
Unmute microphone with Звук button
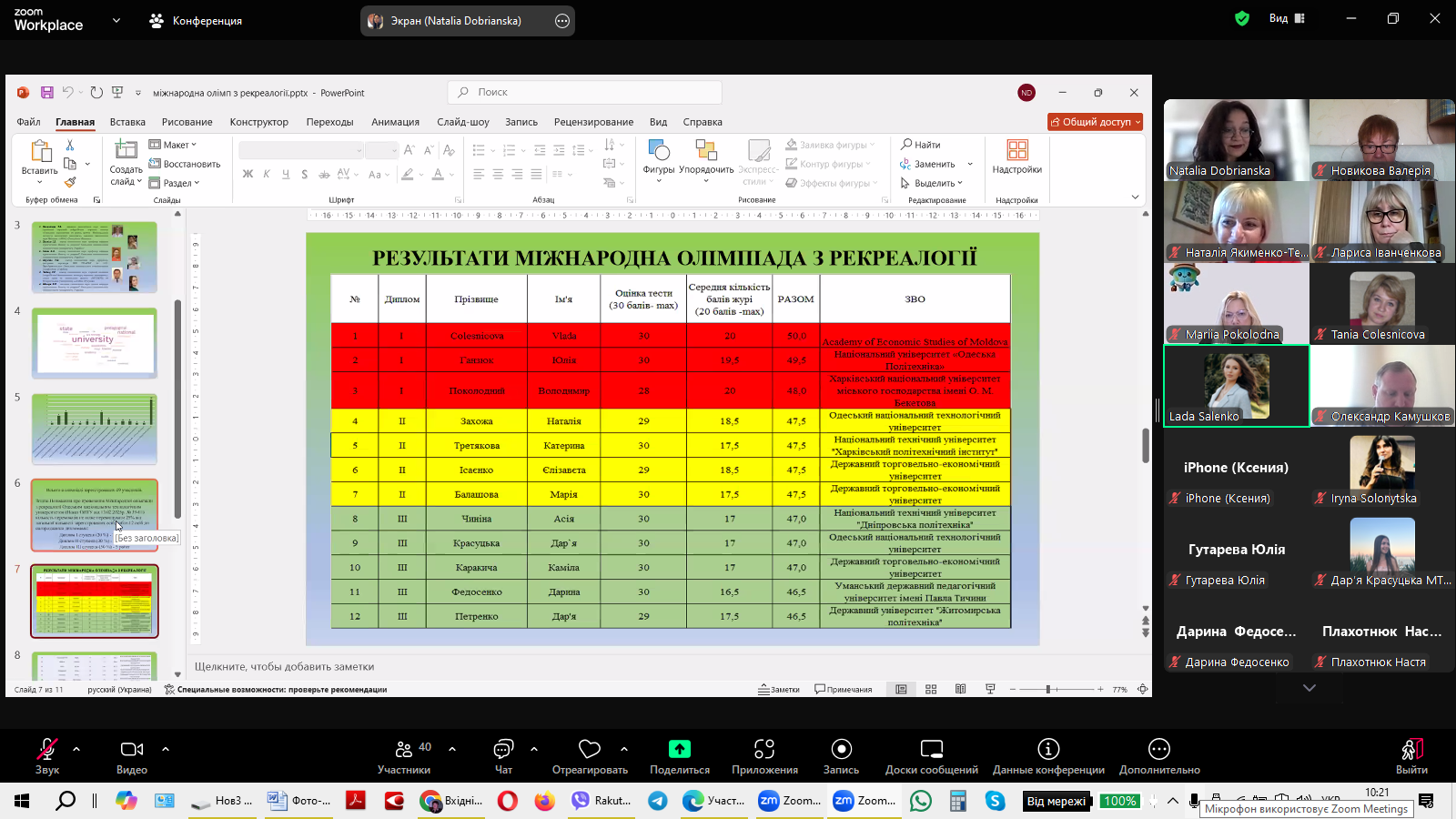point(47,749)
